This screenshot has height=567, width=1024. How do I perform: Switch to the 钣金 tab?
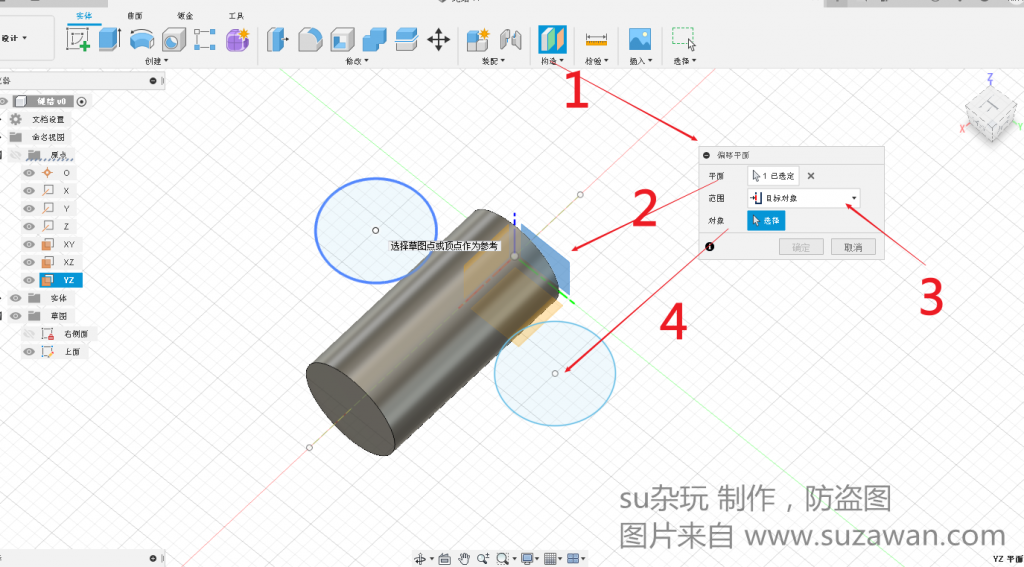tap(185, 15)
